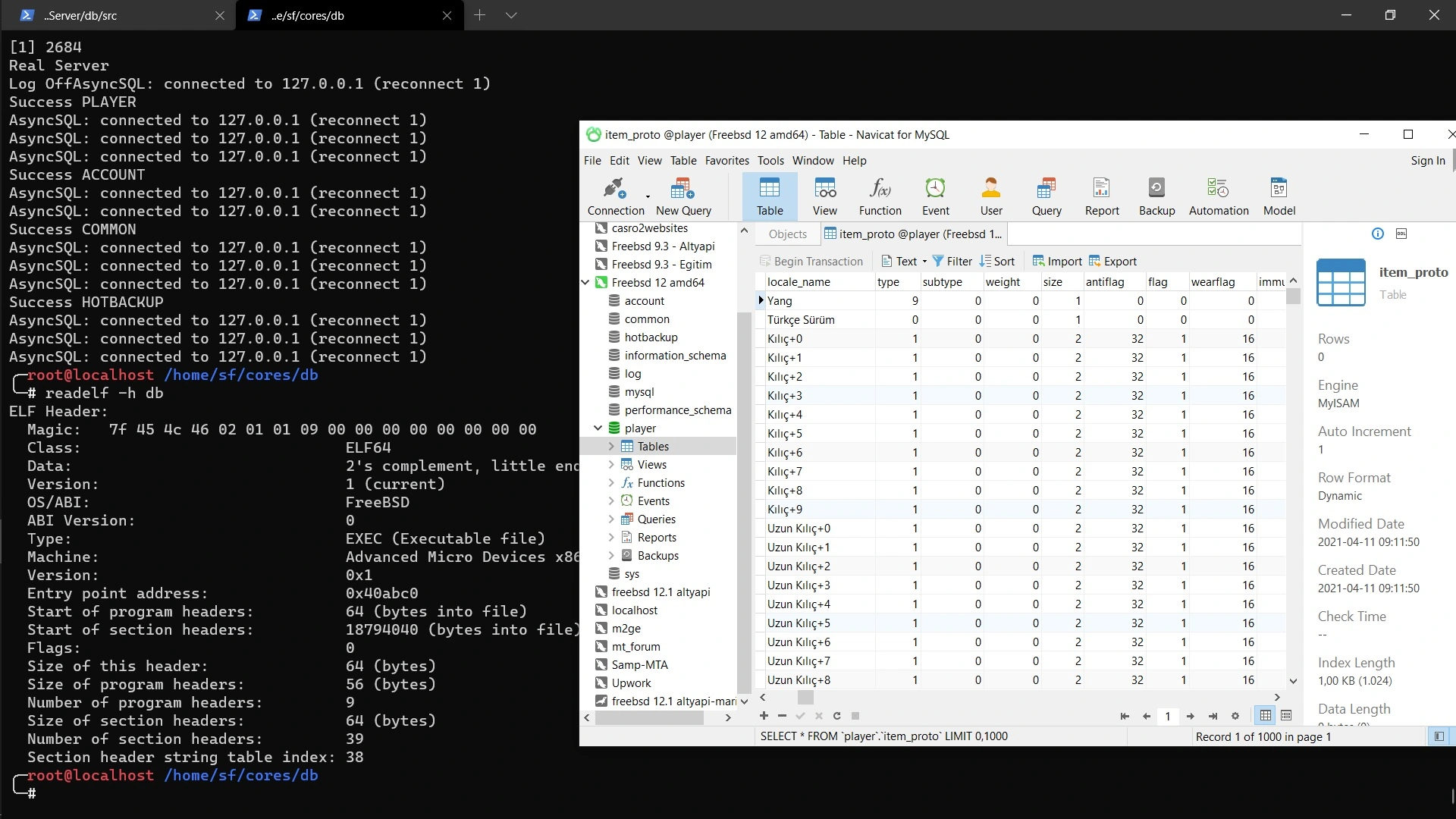This screenshot has height=819, width=1456.
Task: Expand the Views node under player
Action: point(611,465)
